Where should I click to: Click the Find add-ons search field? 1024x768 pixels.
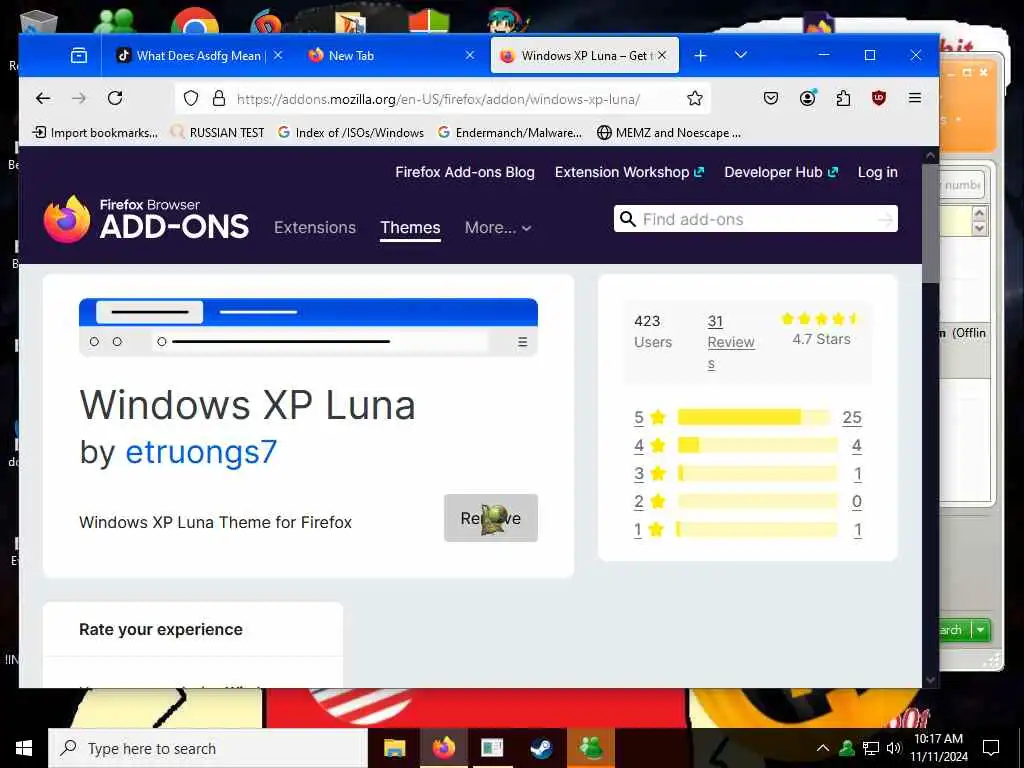pyautogui.click(x=756, y=219)
